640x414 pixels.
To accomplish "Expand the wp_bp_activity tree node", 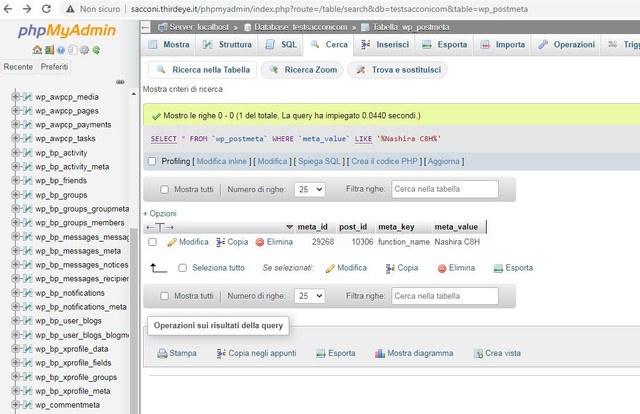I will [16, 153].
